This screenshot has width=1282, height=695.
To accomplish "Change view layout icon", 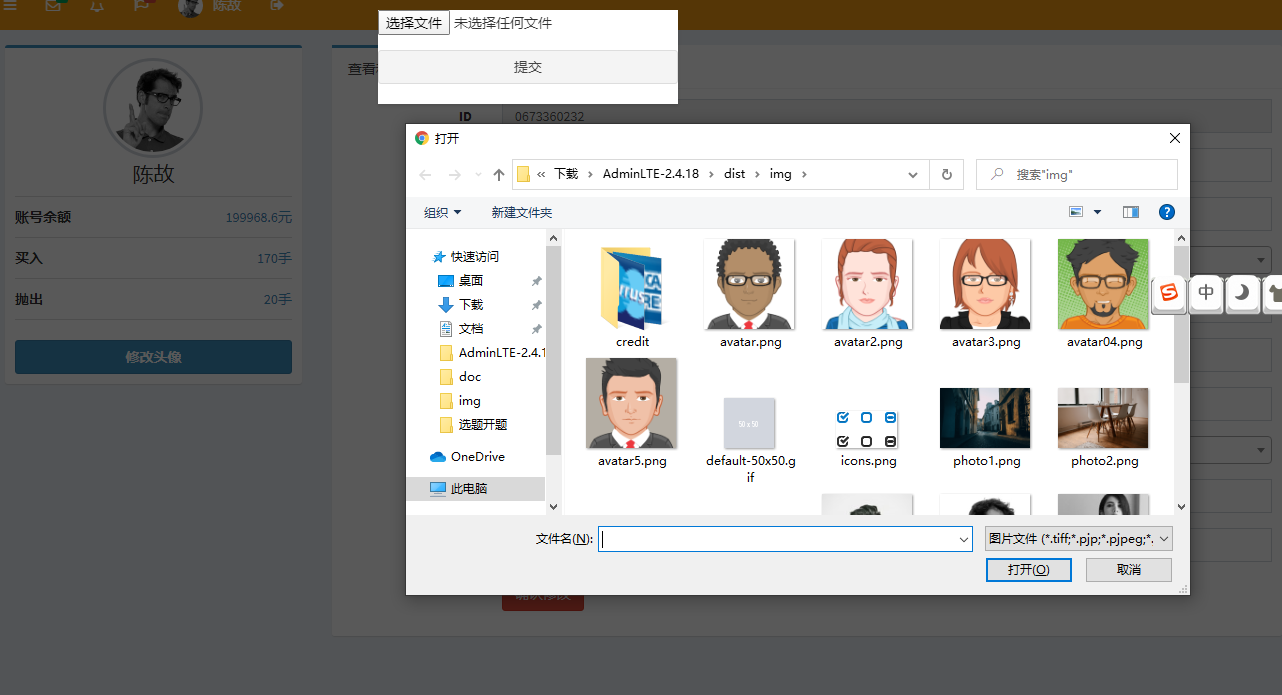I will (1076, 212).
